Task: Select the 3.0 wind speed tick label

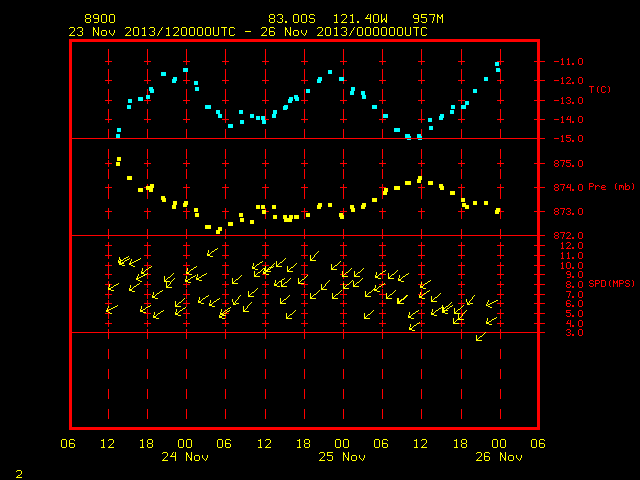Action: coord(574,333)
